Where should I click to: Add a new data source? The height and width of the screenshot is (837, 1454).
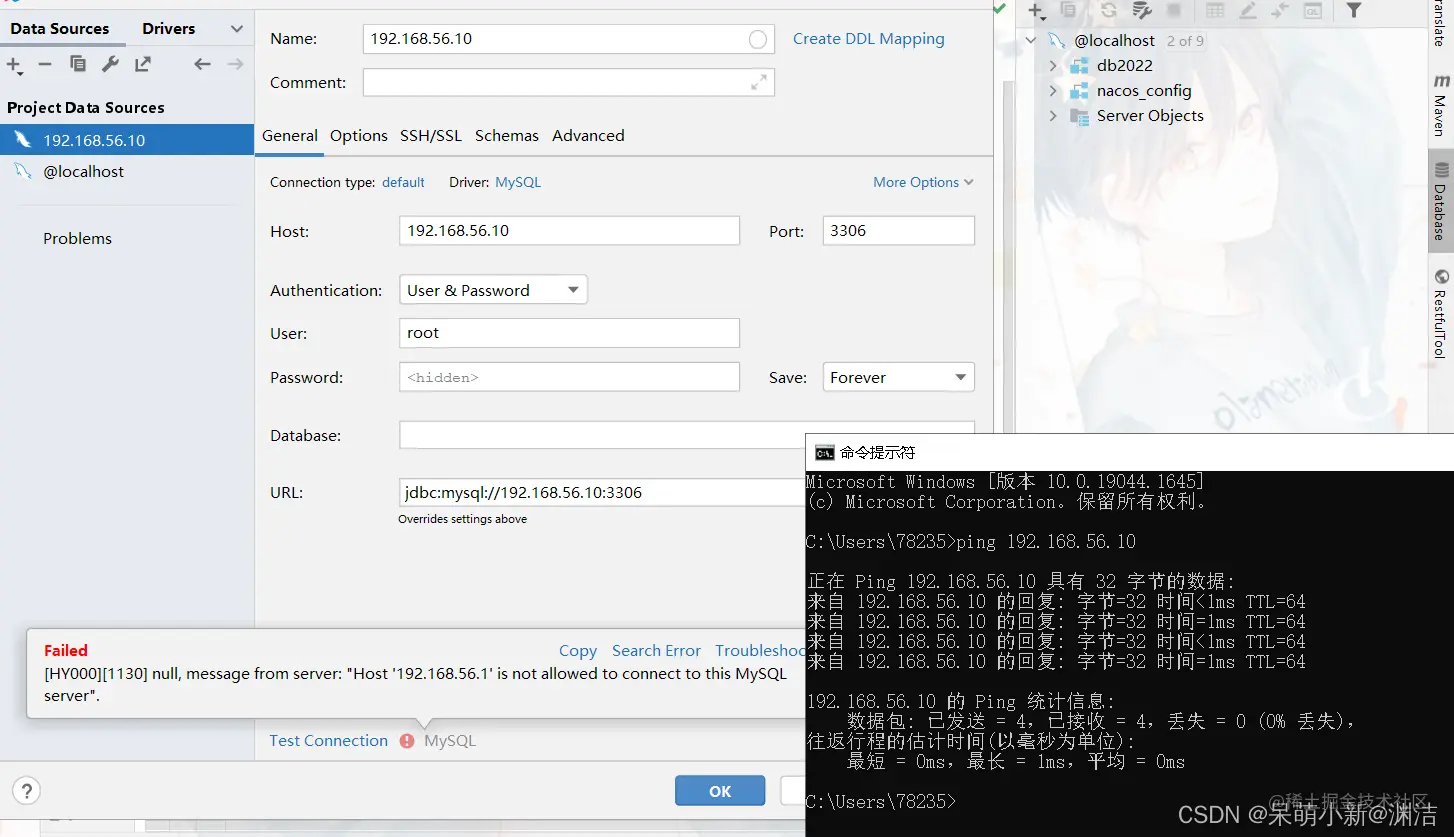[15, 64]
